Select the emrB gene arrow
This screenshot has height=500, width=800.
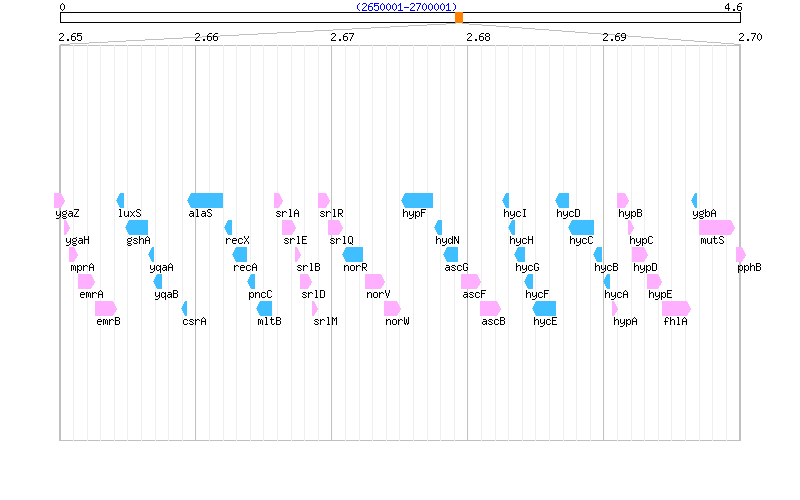click(x=106, y=308)
